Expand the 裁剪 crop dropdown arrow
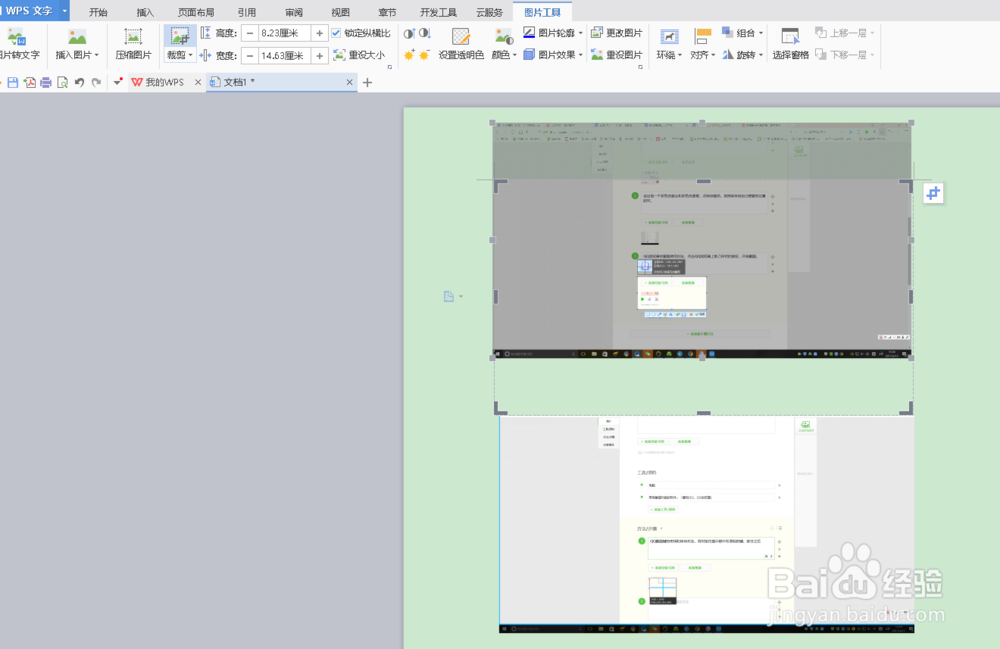1000x649 pixels. pyautogui.click(x=190, y=55)
